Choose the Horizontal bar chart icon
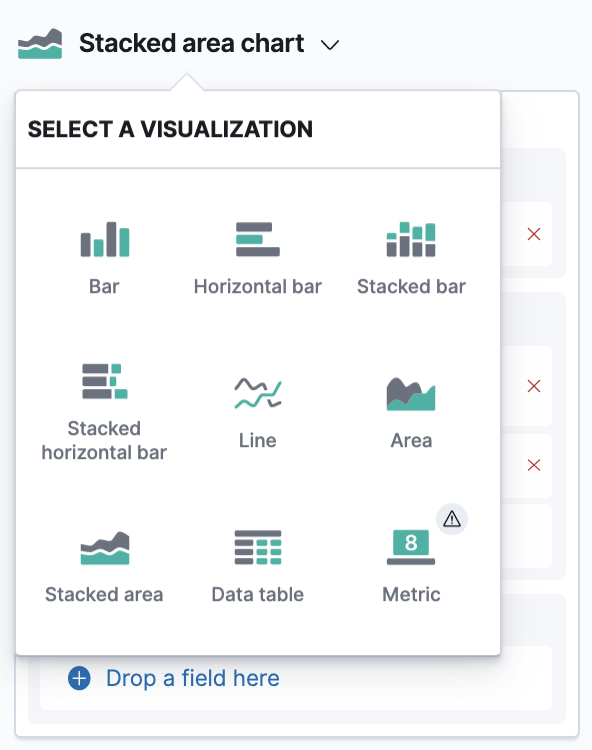Screen dimensions: 592x750 [258, 239]
